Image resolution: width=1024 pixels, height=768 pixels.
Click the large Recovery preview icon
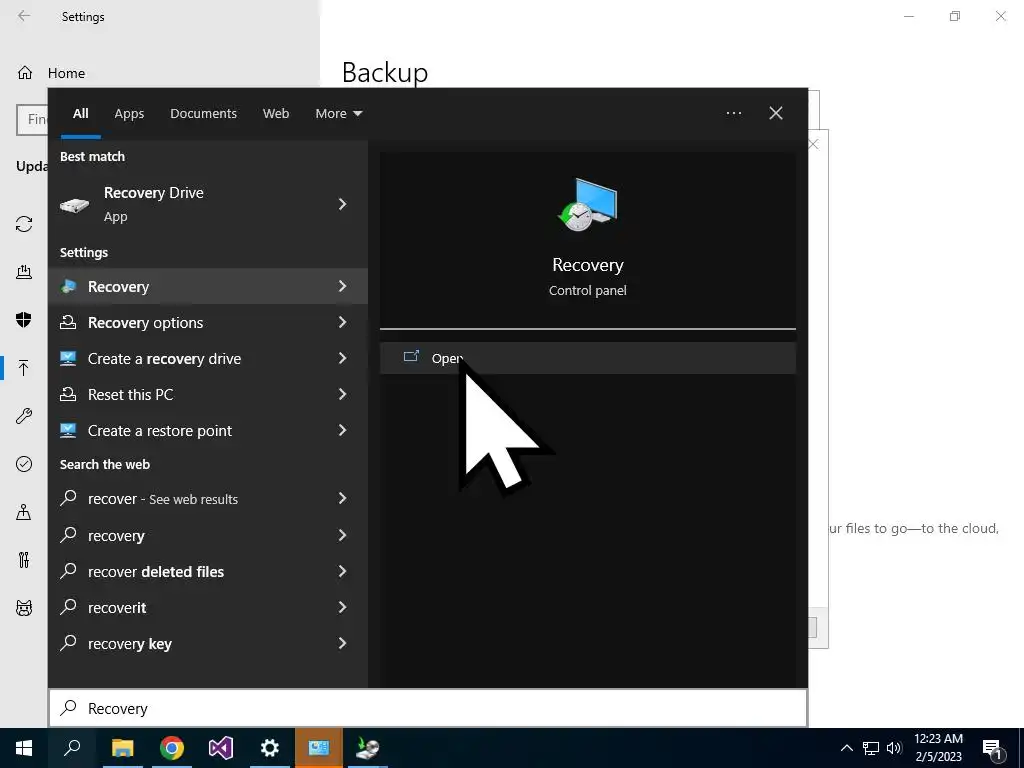[x=587, y=204]
